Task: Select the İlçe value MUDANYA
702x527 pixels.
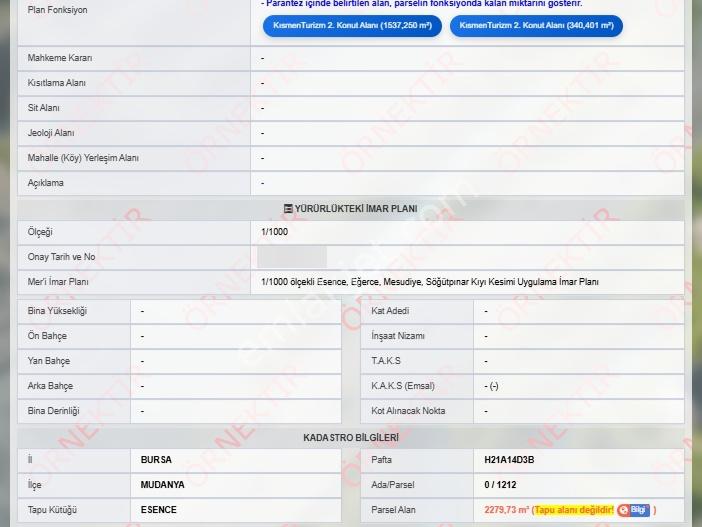Action: pos(163,485)
